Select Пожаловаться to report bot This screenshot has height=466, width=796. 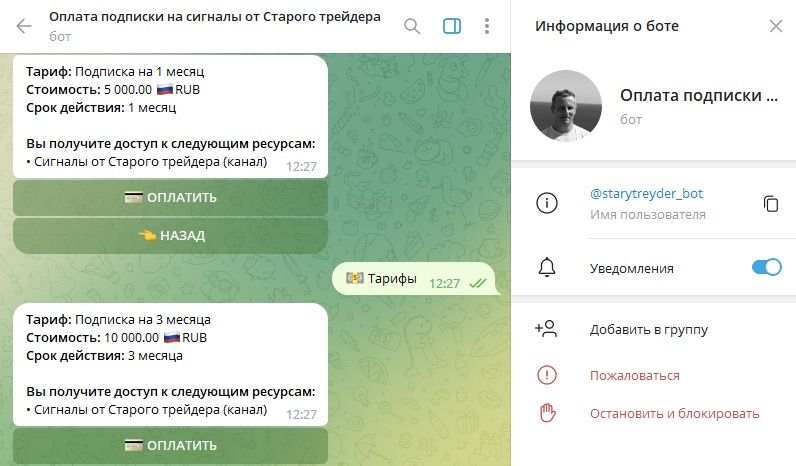pos(635,376)
